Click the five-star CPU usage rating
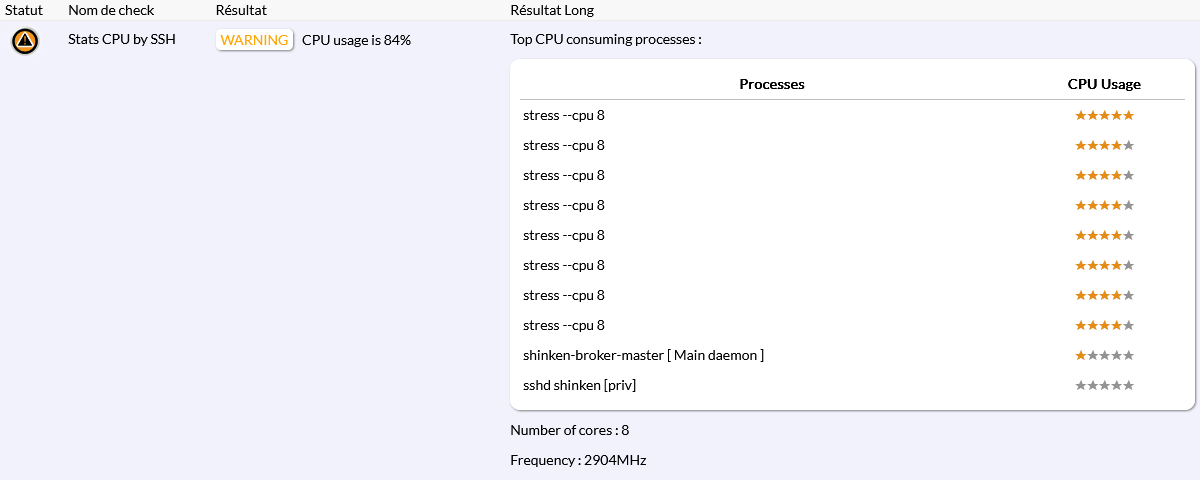Viewport: 1200px width, 480px height. [x=1104, y=115]
